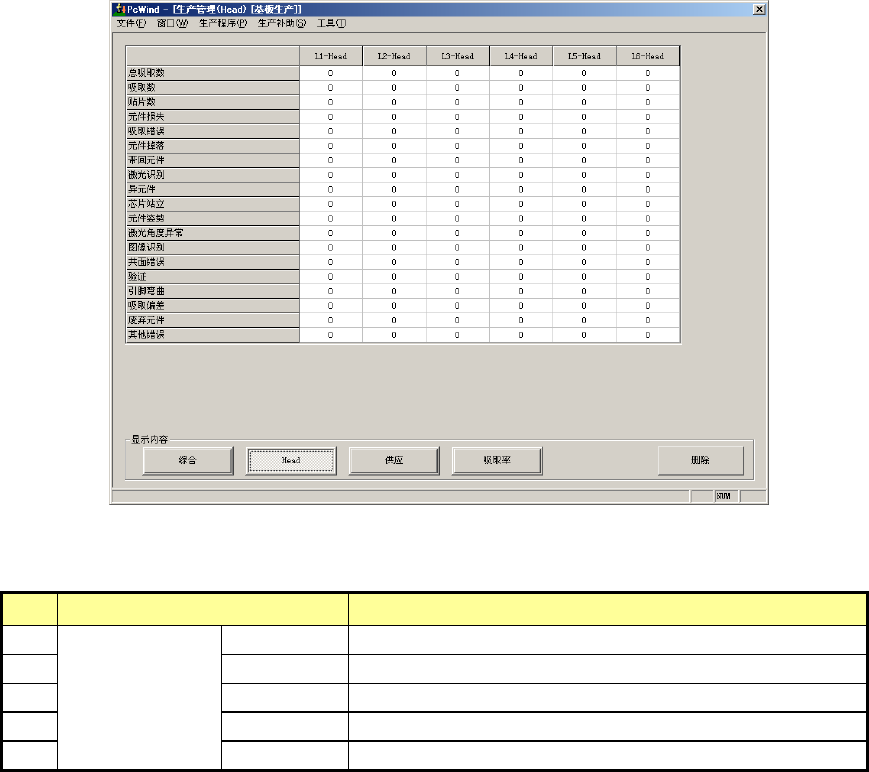Screen dimensions: 869x772
Task: Click the L4-Head column header
Action: (x=521, y=56)
